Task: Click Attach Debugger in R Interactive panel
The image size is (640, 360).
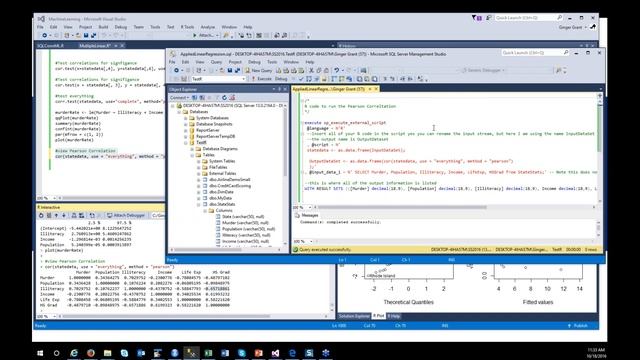Action: point(126,215)
